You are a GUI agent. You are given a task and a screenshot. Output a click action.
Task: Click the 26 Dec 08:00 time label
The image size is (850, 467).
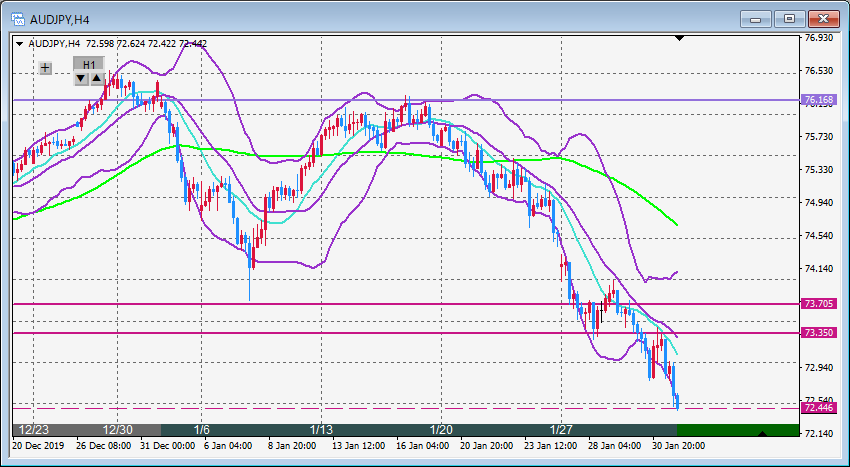104,446
